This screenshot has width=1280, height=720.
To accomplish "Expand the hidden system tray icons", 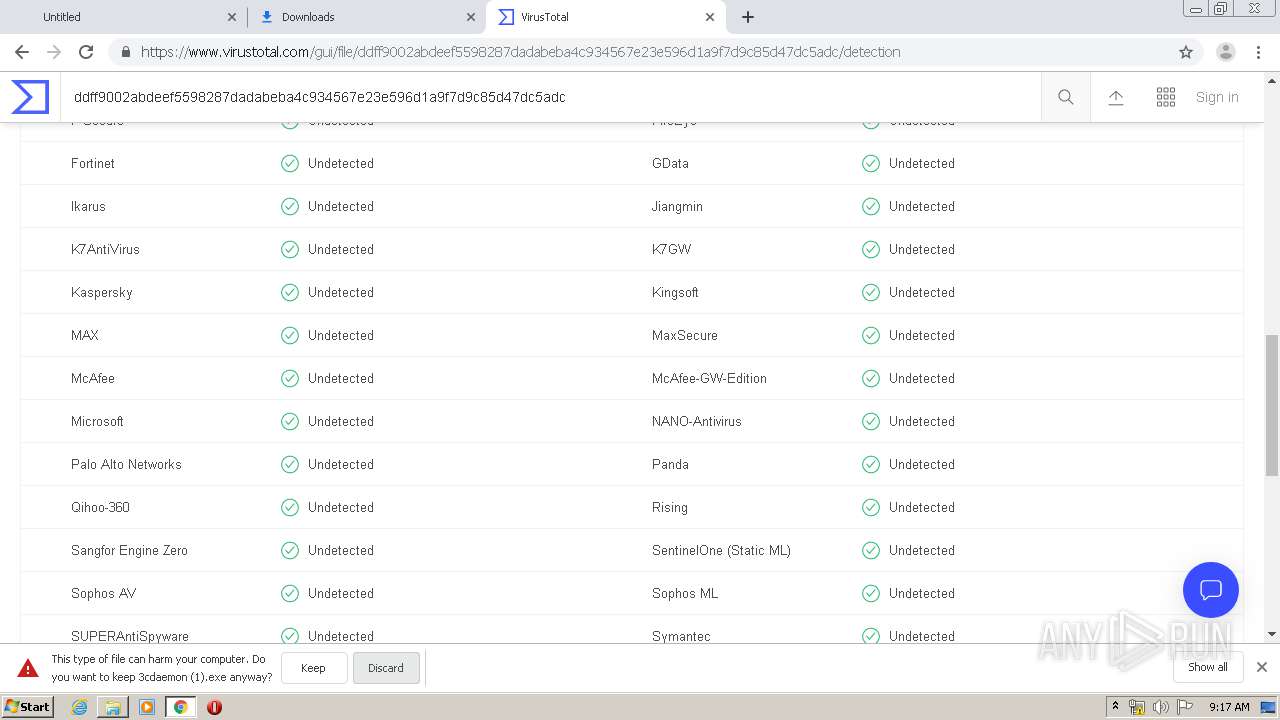I will 1116,707.
